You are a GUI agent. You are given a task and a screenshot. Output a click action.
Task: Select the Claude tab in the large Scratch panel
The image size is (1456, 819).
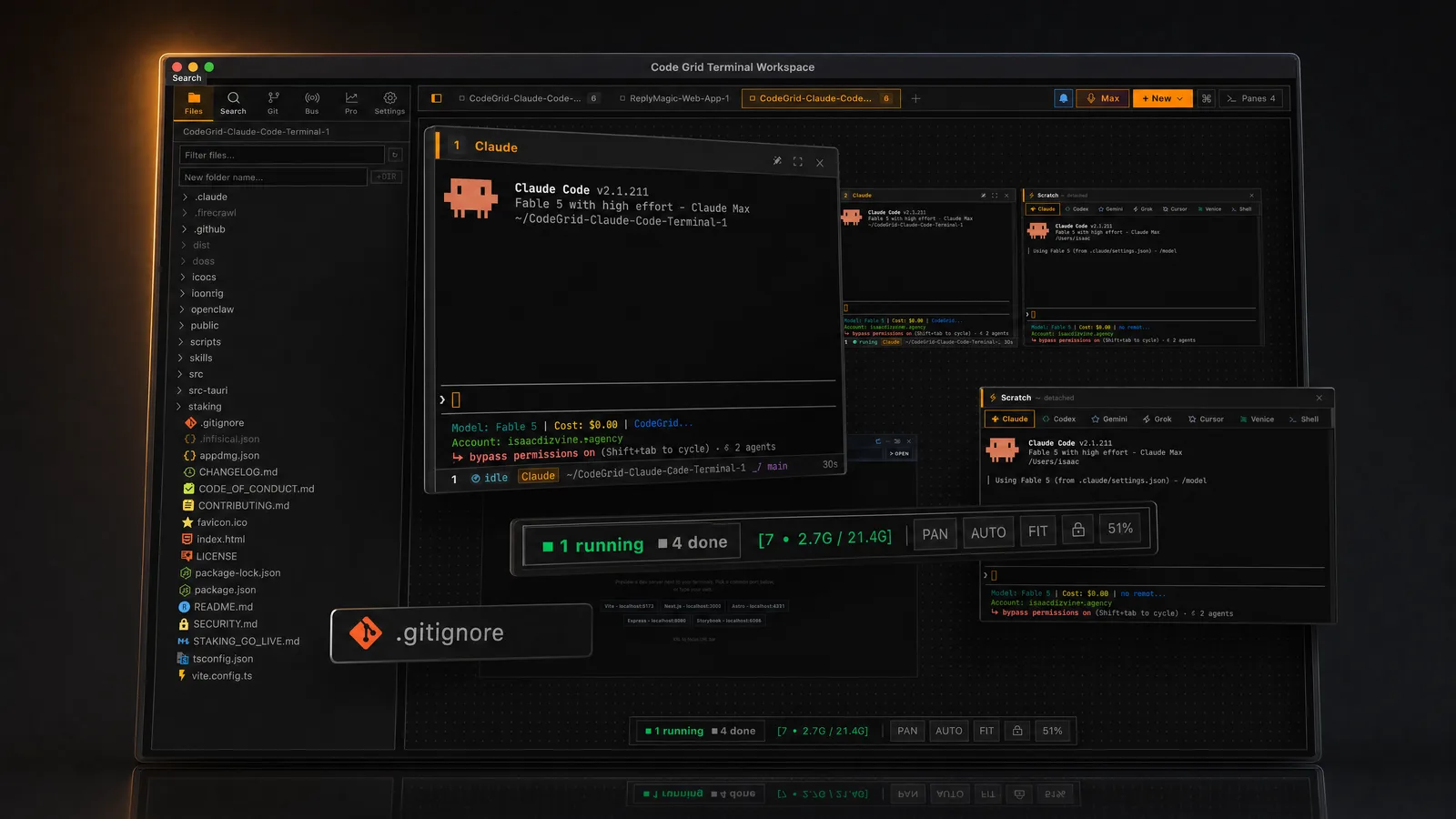tap(1009, 419)
